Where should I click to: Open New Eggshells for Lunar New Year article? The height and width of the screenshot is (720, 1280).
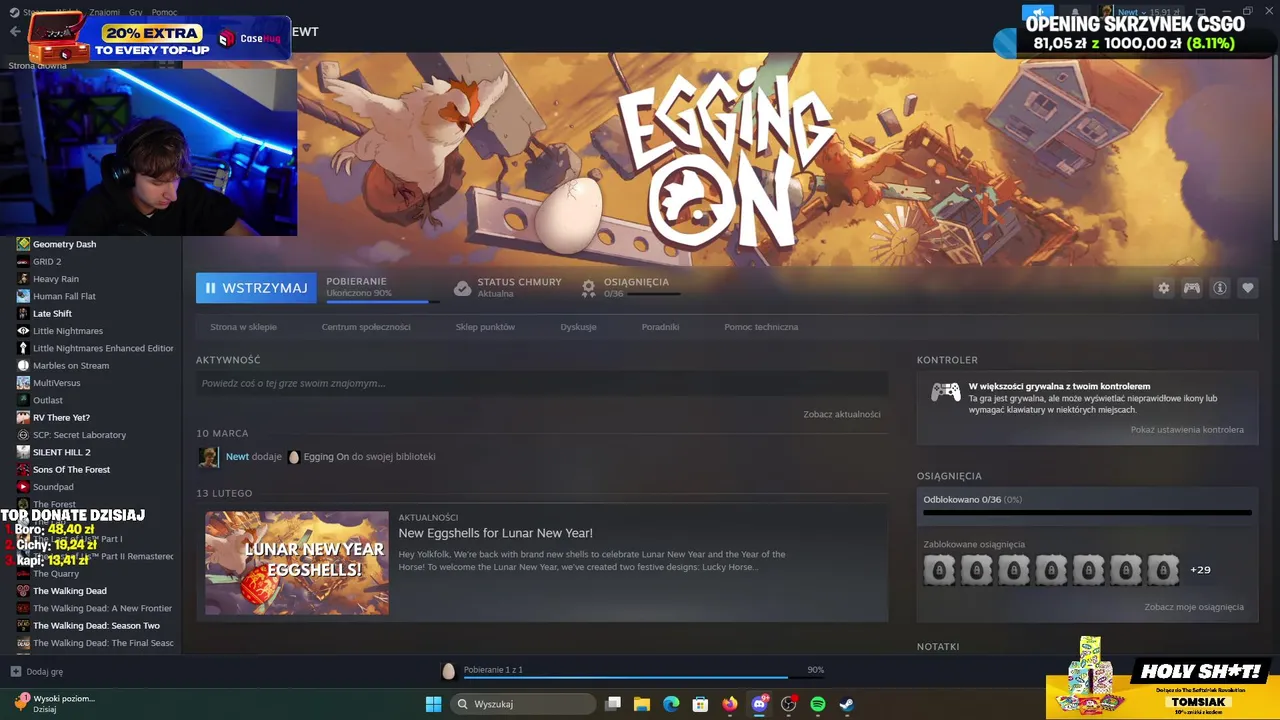point(495,533)
